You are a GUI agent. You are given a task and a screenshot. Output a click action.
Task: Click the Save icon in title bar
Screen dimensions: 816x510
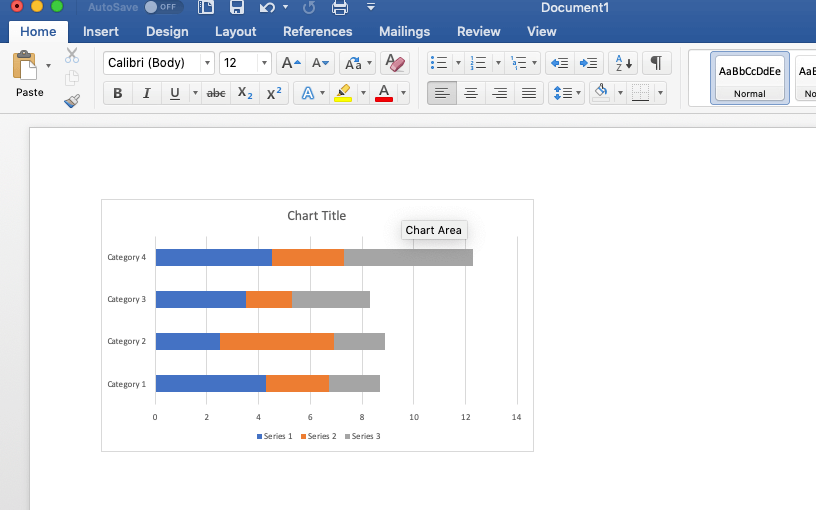tap(237, 8)
